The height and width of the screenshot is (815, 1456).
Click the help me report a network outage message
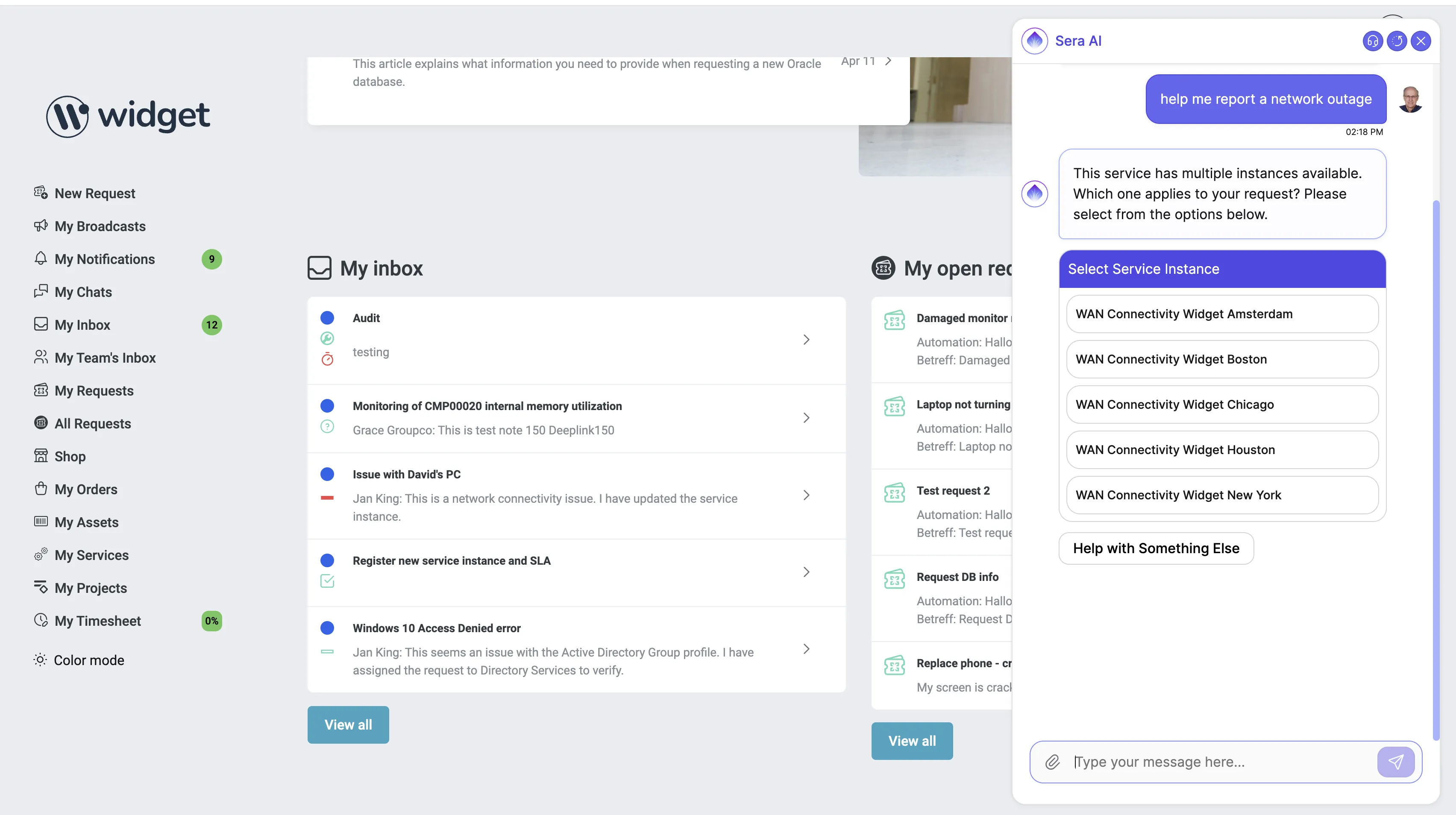1266,99
